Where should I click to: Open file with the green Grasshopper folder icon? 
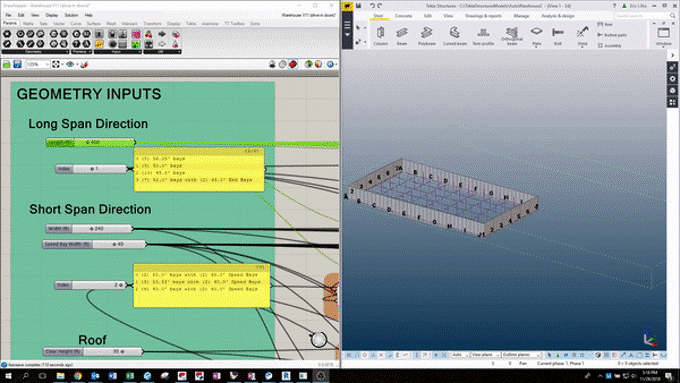pos(7,64)
